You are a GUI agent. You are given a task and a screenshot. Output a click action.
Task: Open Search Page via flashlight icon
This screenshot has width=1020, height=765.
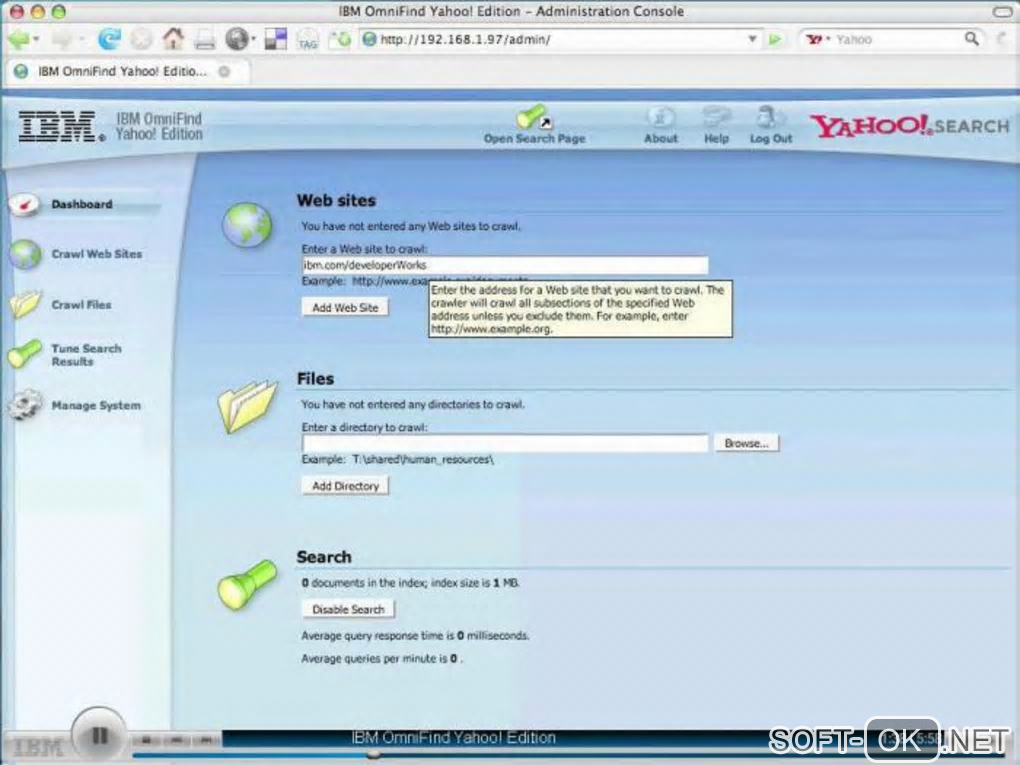point(534,124)
